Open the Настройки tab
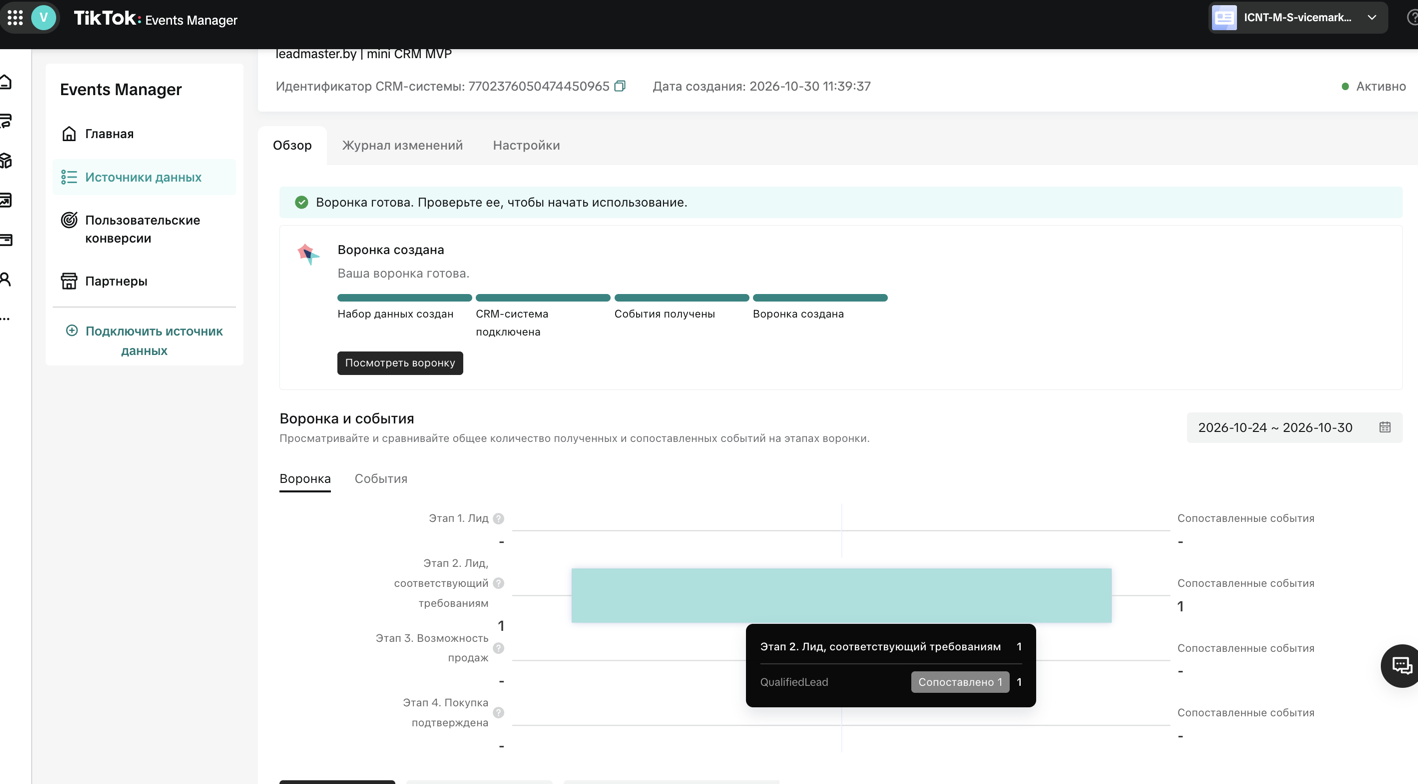The height and width of the screenshot is (784, 1419). click(x=526, y=145)
